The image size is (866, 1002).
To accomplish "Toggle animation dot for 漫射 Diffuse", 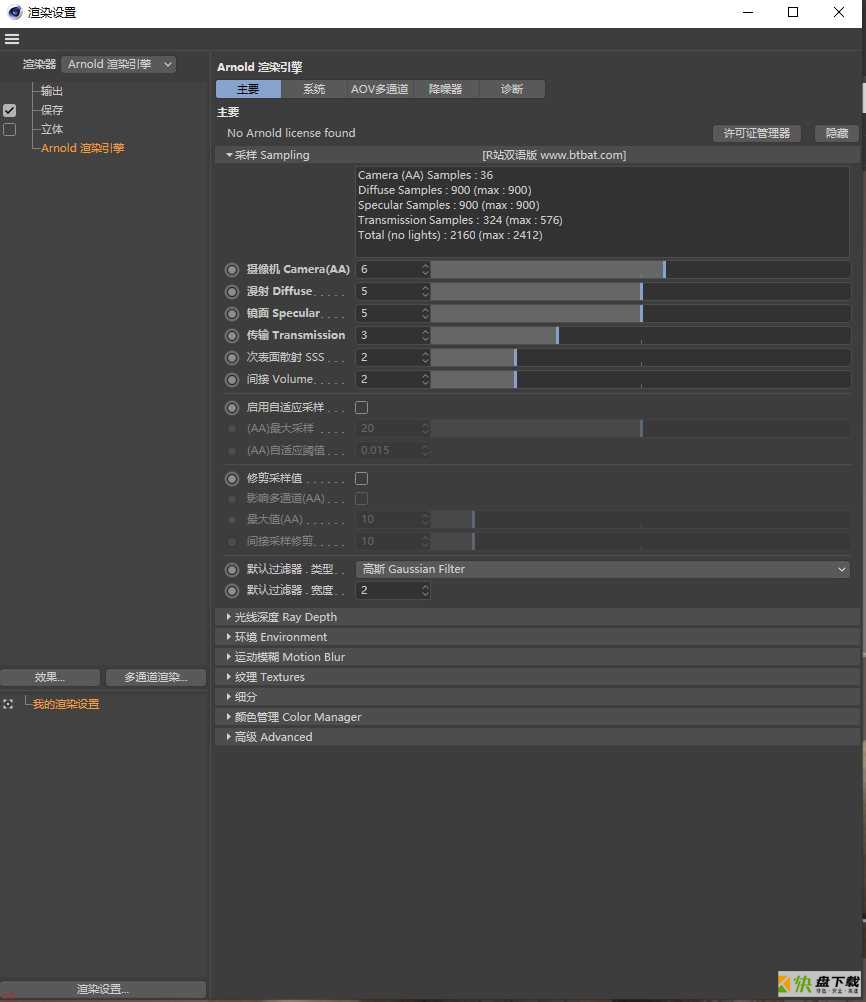I will click(232, 291).
